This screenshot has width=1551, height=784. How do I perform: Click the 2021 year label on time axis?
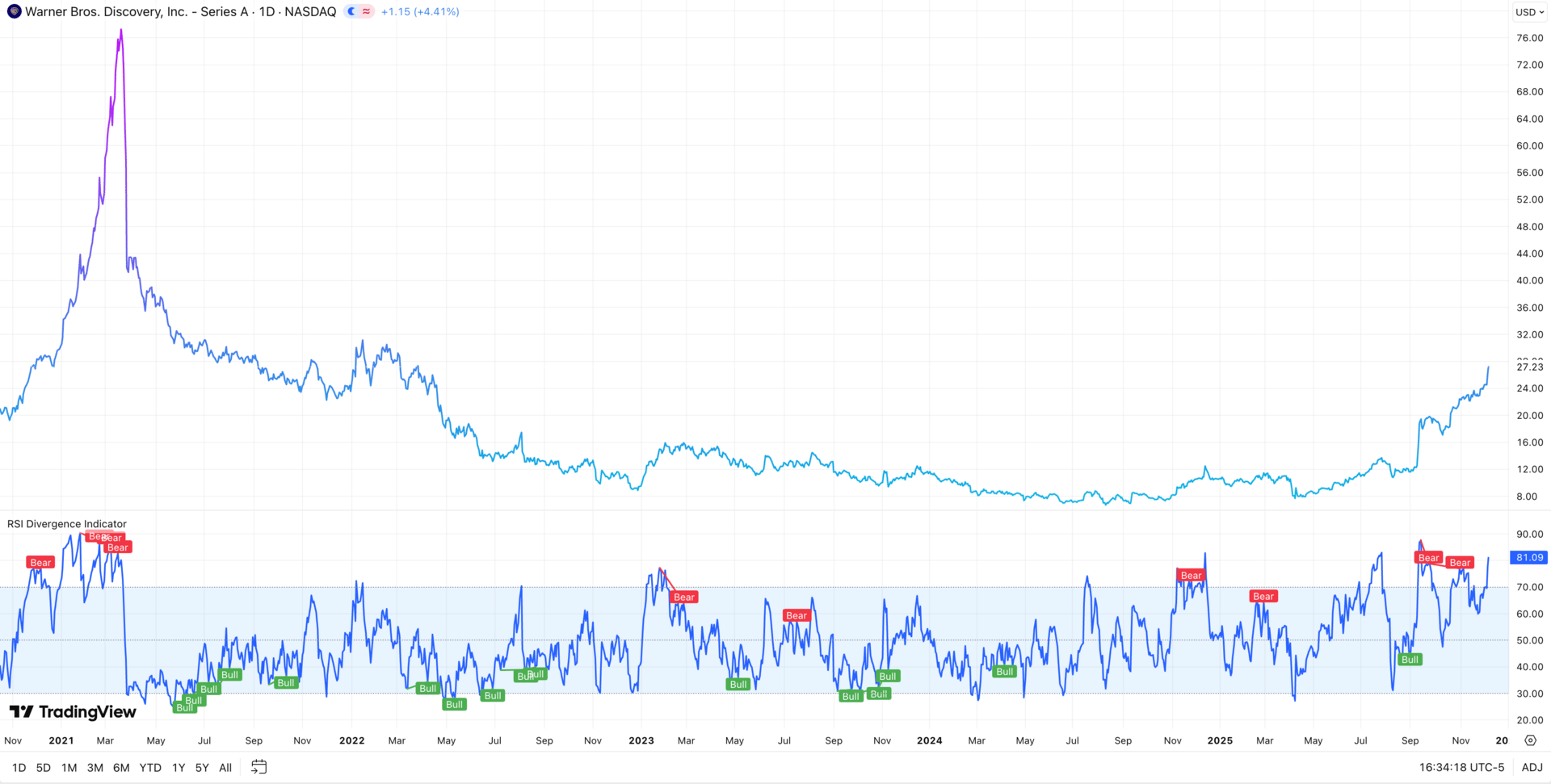(x=61, y=740)
